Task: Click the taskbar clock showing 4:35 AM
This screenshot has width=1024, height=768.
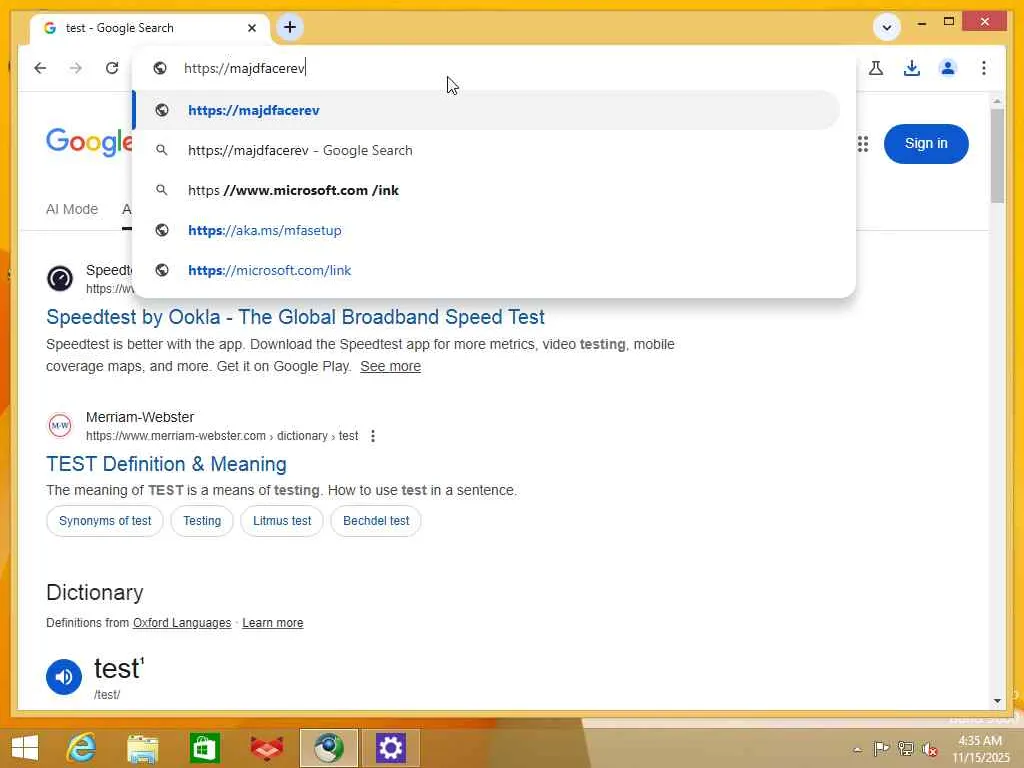Action: tap(980, 749)
